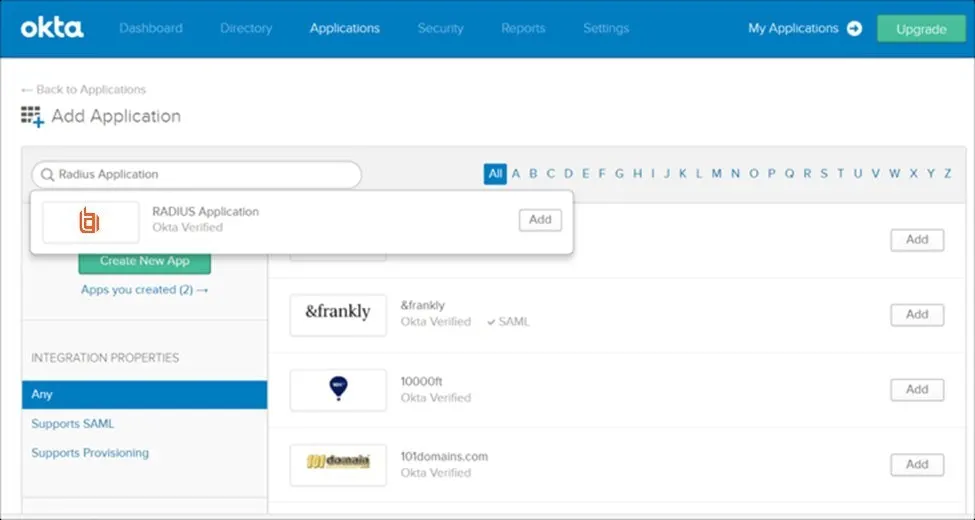Filter apps by letter F
The image size is (975, 520).
click(x=601, y=174)
